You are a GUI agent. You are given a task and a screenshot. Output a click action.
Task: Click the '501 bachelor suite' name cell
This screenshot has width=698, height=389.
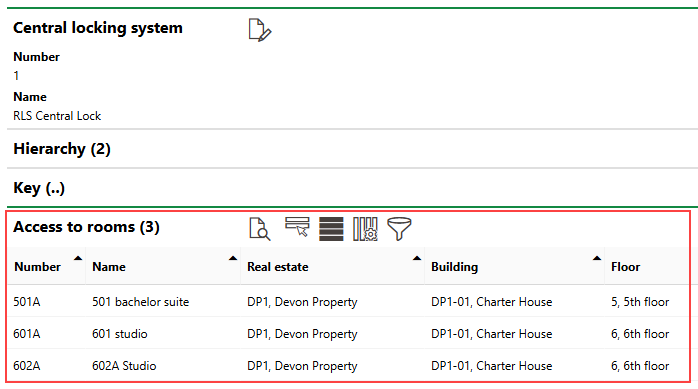tap(141, 302)
